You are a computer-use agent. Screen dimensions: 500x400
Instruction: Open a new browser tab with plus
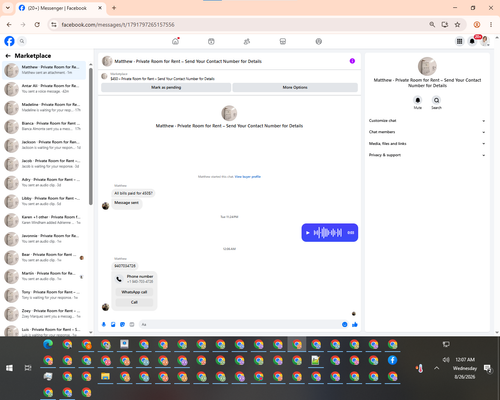[114, 8]
